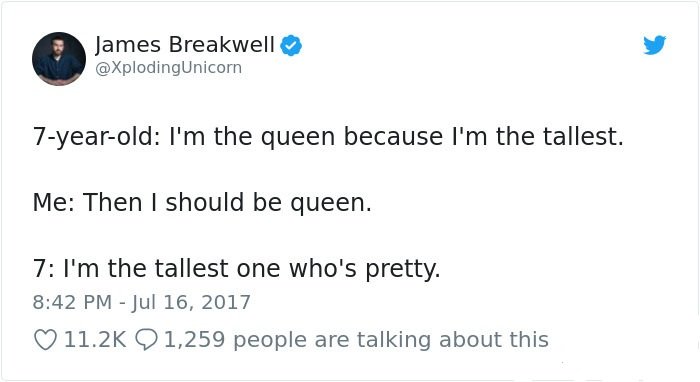This screenshot has width=700, height=382.
Task: Click the tweet's first line about the 7-year-old
Action: pyautogui.click(x=328, y=137)
